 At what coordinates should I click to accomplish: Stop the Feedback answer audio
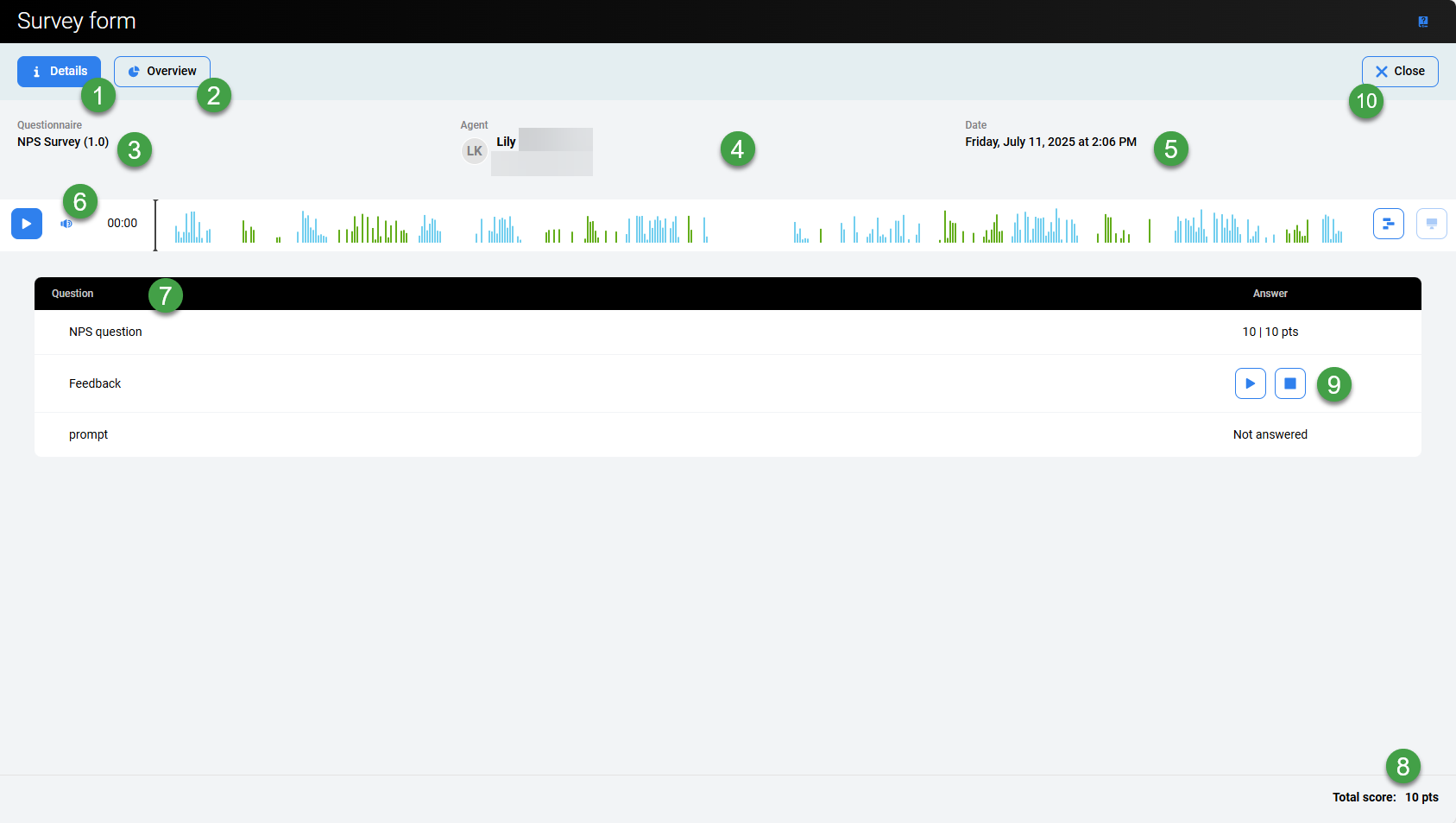click(x=1289, y=383)
